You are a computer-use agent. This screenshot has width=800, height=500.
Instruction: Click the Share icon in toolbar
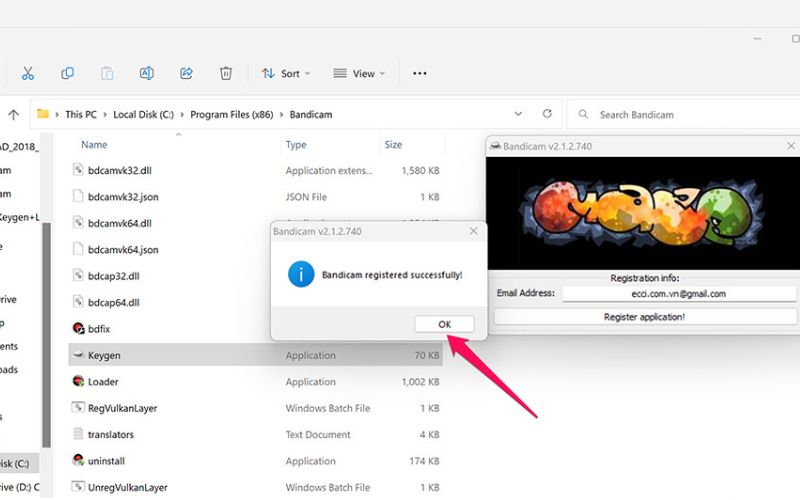point(186,73)
